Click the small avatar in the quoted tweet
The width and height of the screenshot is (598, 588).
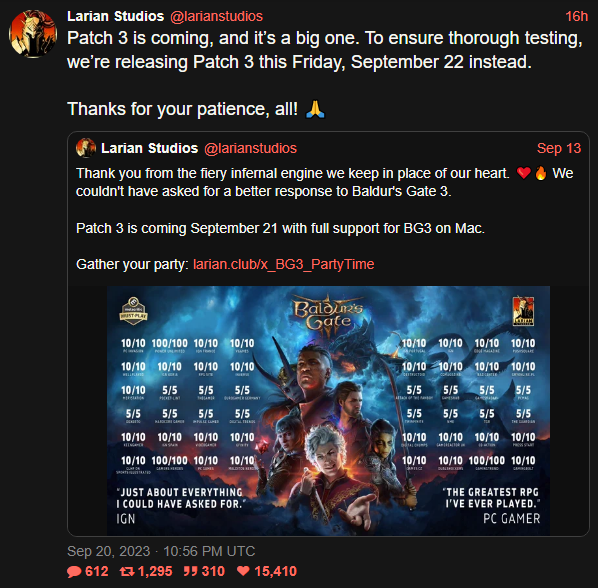click(86, 148)
